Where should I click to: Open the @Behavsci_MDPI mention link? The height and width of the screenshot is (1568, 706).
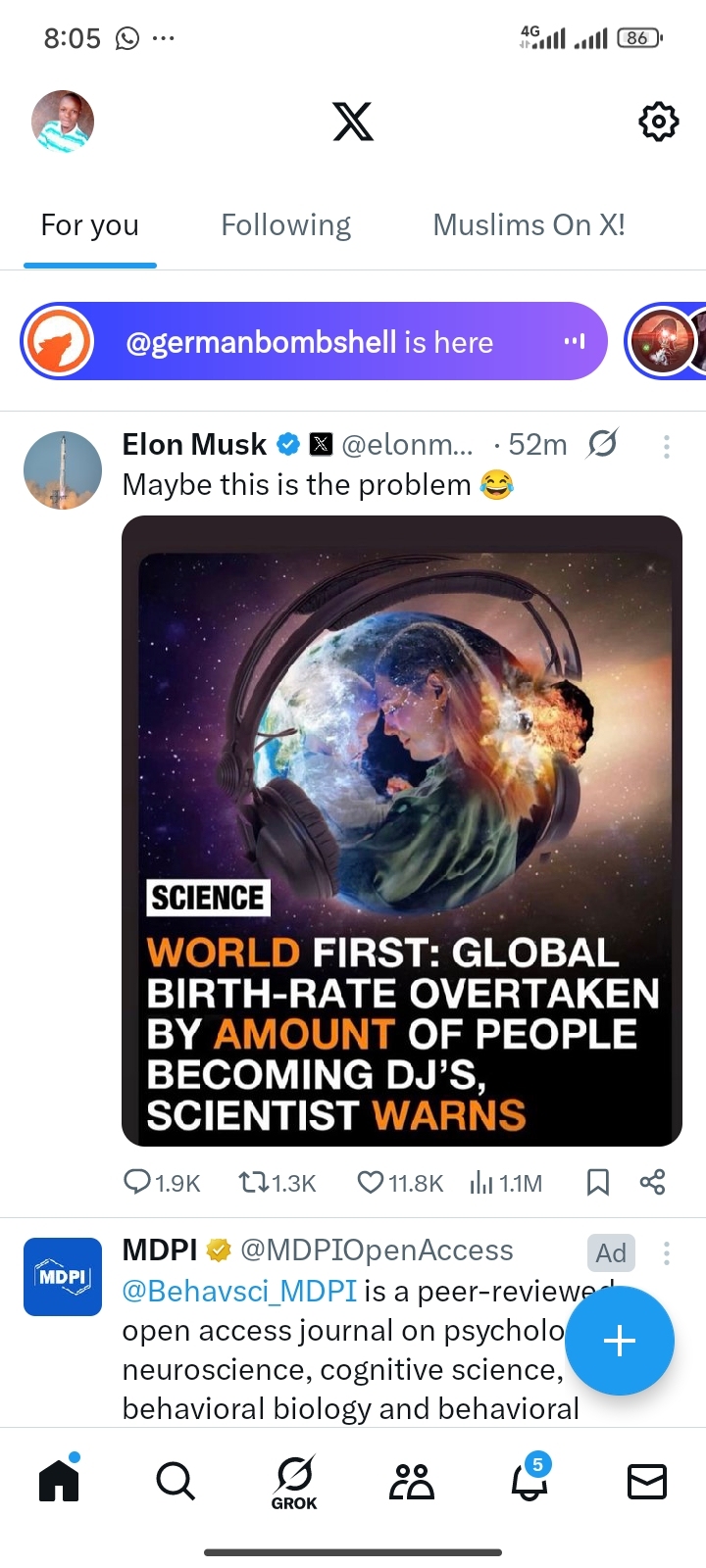coord(239,1291)
